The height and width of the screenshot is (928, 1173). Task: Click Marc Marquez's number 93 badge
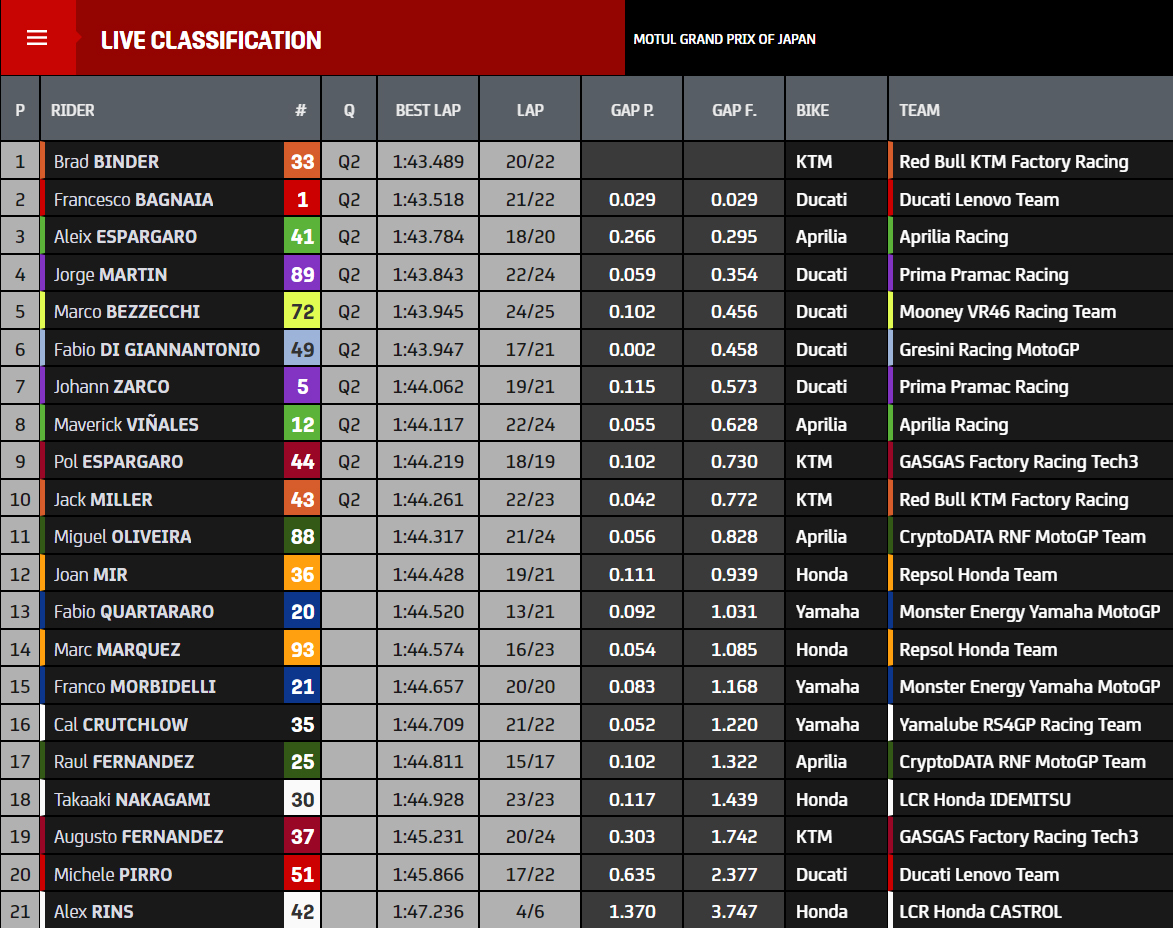pyautogui.click(x=301, y=648)
